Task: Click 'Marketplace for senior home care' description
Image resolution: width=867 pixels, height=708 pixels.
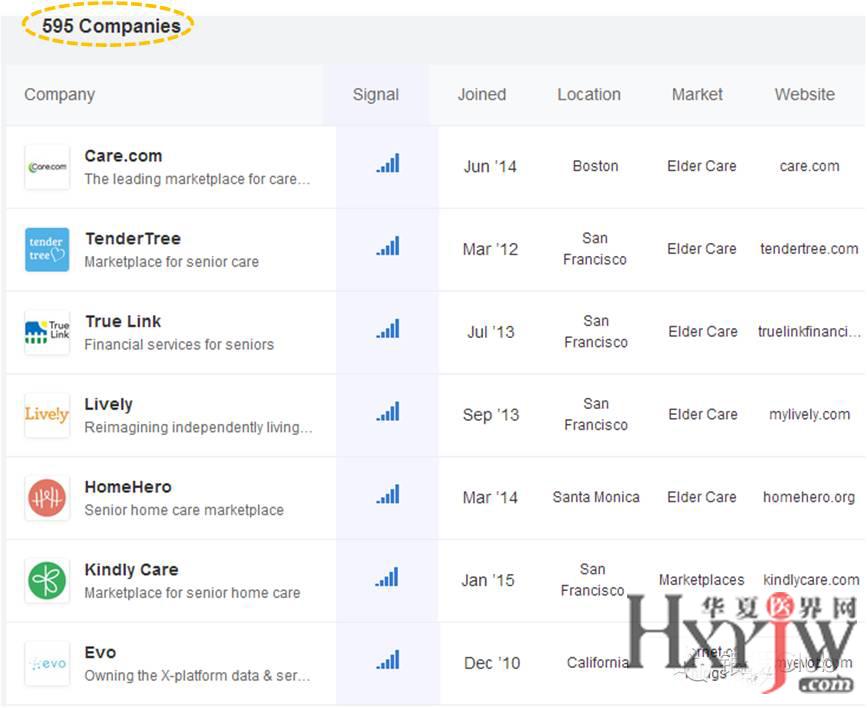Action: click(x=192, y=593)
